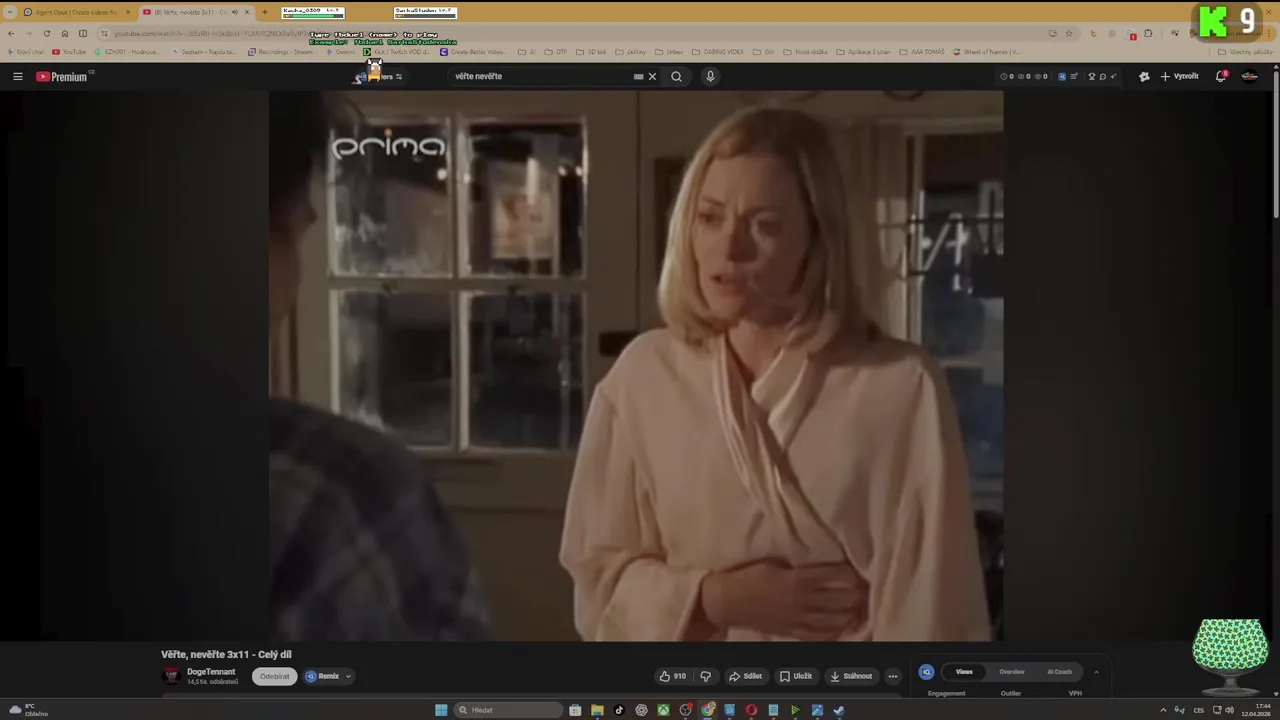The image size is (1280, 720).
Task: Like the video with thumbs up 910
Action: pyautogui.click(x=672, y=676)
